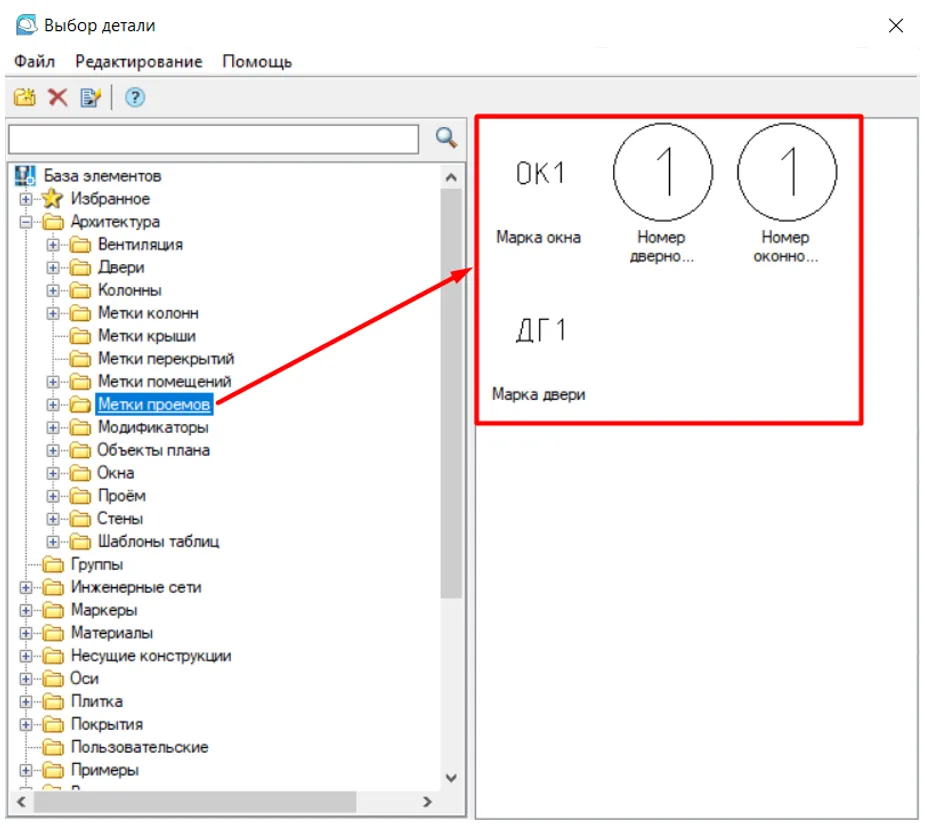
Task: Collapse the Архитектура folder node
Action: (26, 222)
